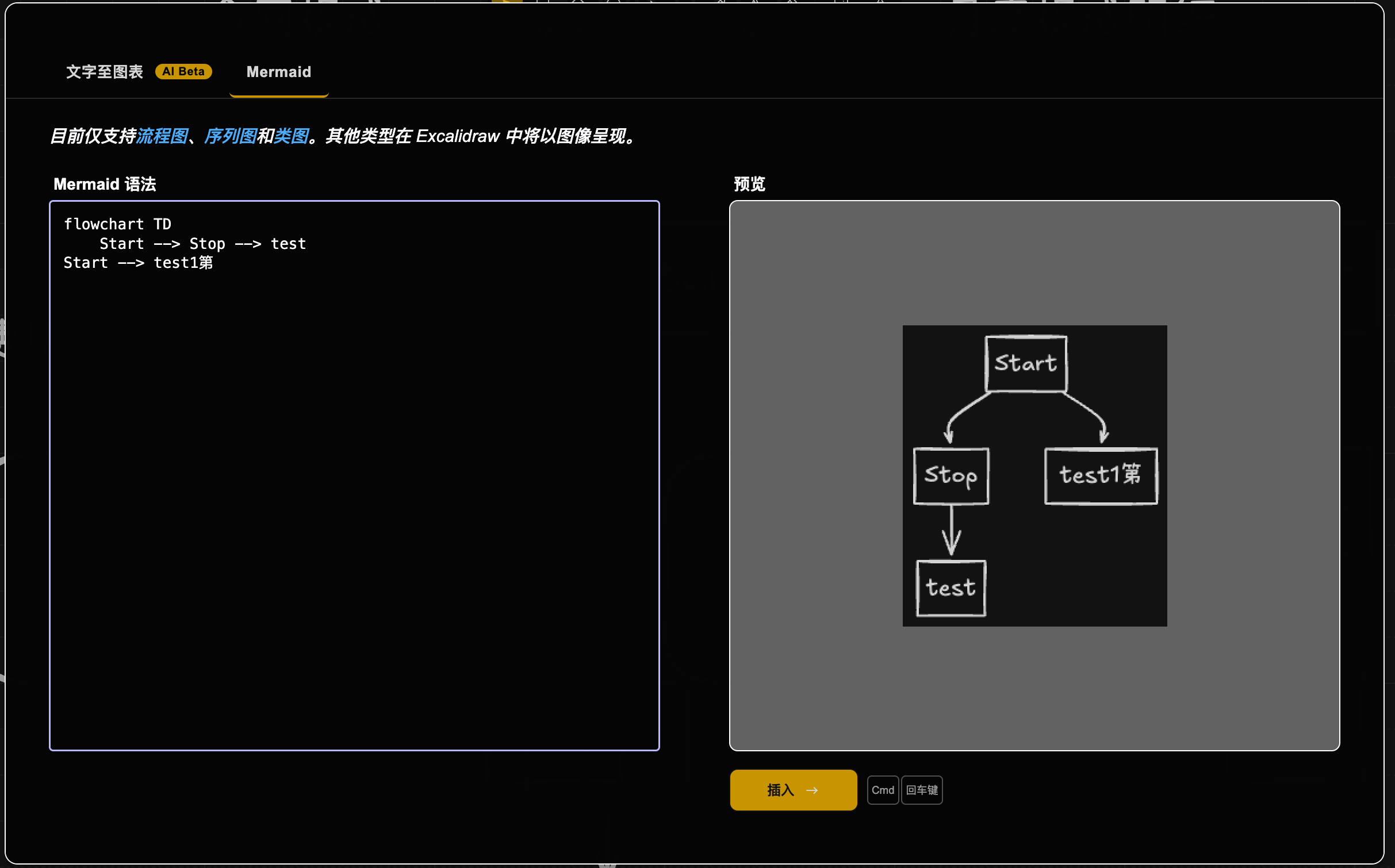The height and width of the screenshot is (868, 1395).
Task: Open the 流程图 link
Action: pyautogui.click(x=162, y=136)
